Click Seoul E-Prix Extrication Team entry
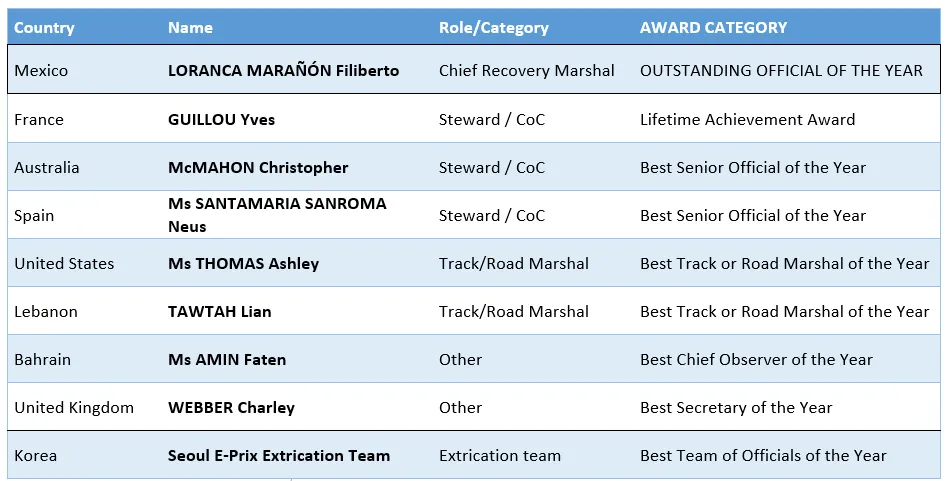Screen dimensions: 947x481 coord(279,456)
